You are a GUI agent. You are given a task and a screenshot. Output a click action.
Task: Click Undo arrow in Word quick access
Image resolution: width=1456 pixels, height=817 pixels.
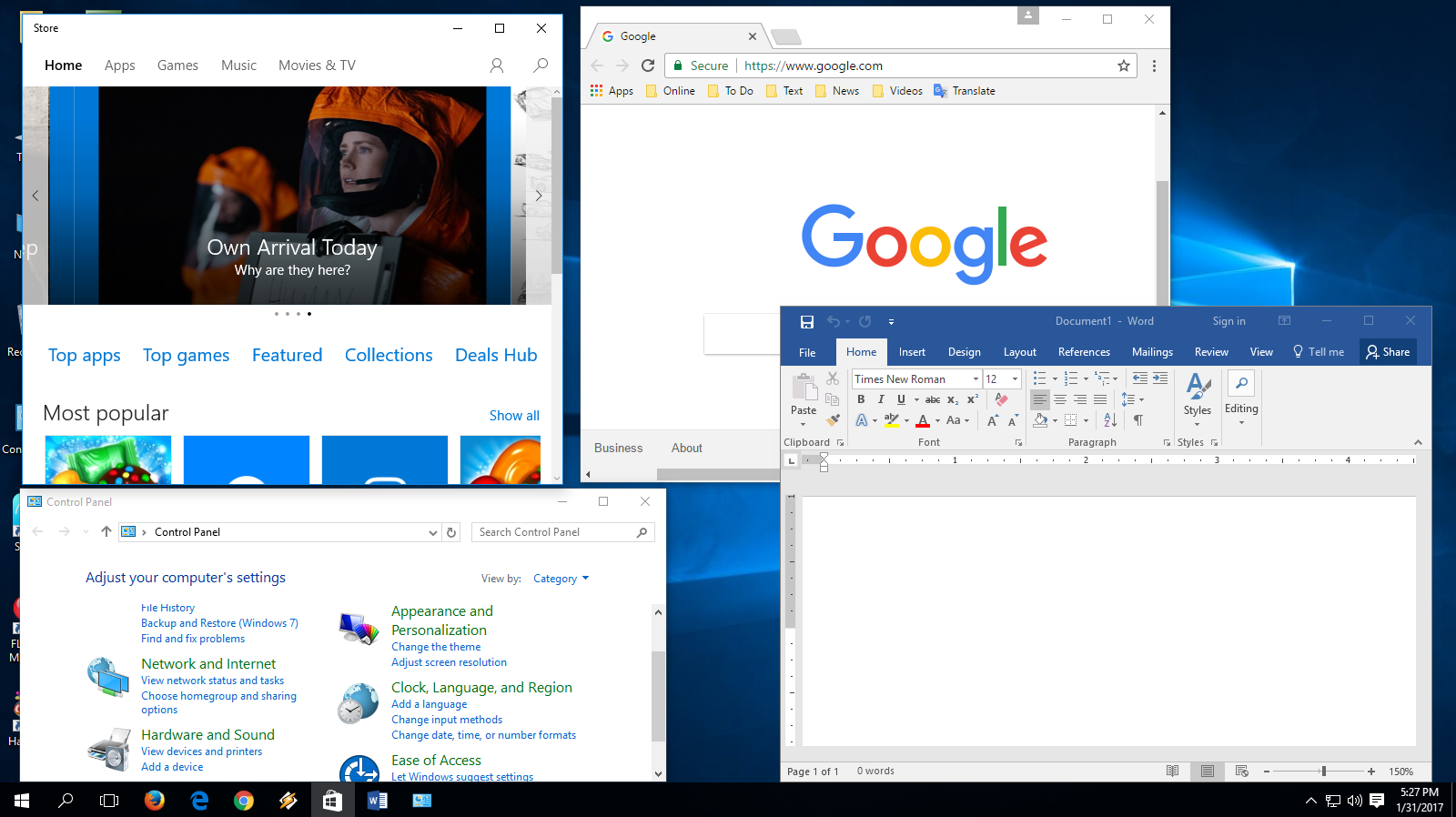tap(834, 321)
